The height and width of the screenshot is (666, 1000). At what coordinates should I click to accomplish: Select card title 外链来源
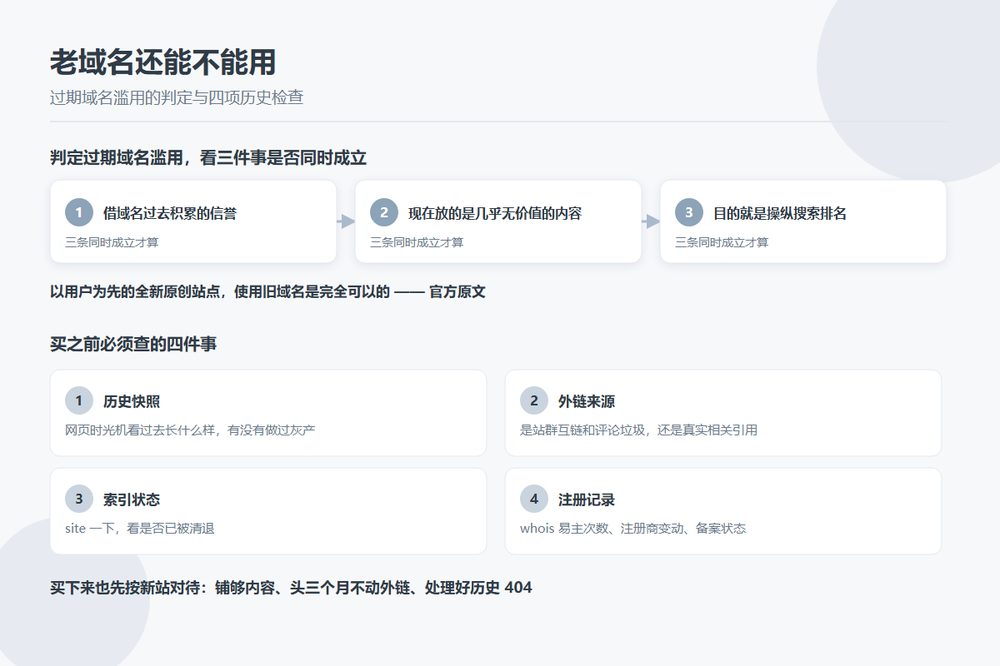pyautogui.click(x=587, y=401)
